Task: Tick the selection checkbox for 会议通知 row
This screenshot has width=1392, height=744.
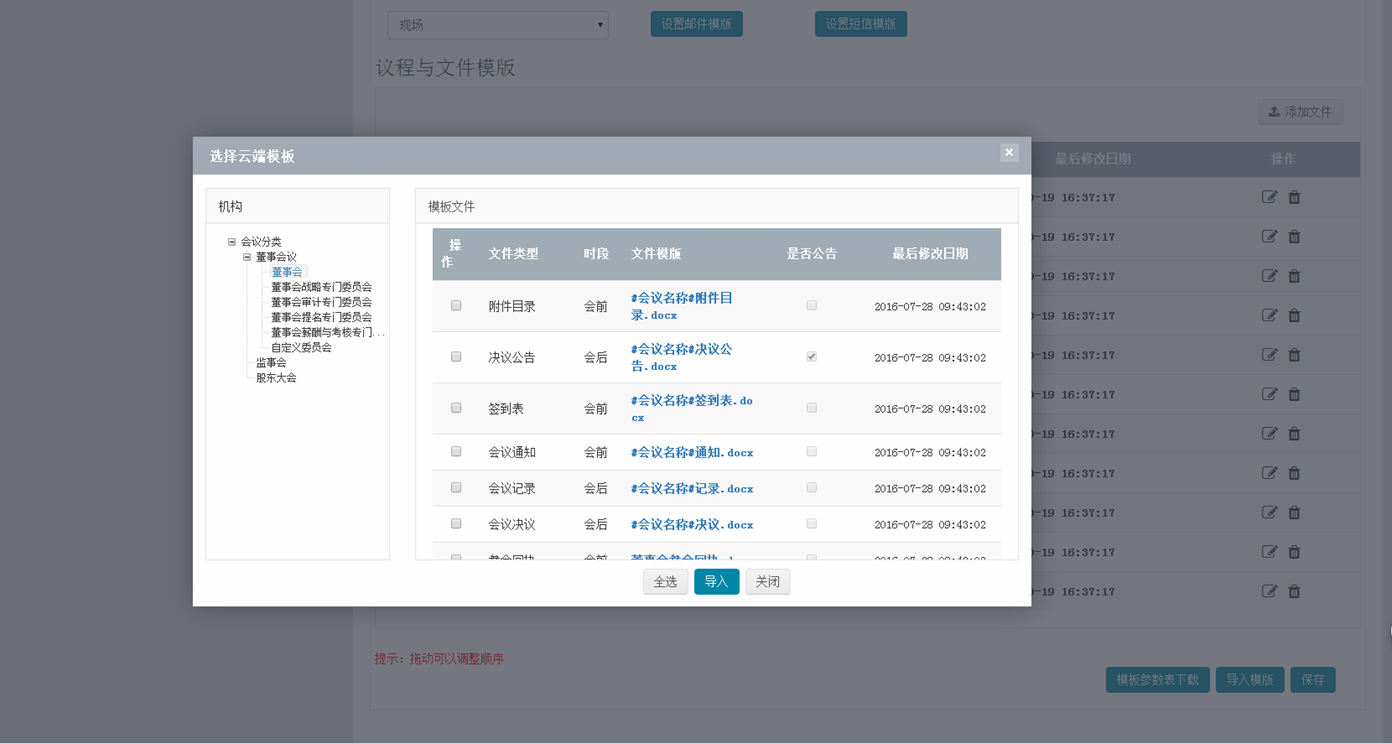Action: [456, 452]
